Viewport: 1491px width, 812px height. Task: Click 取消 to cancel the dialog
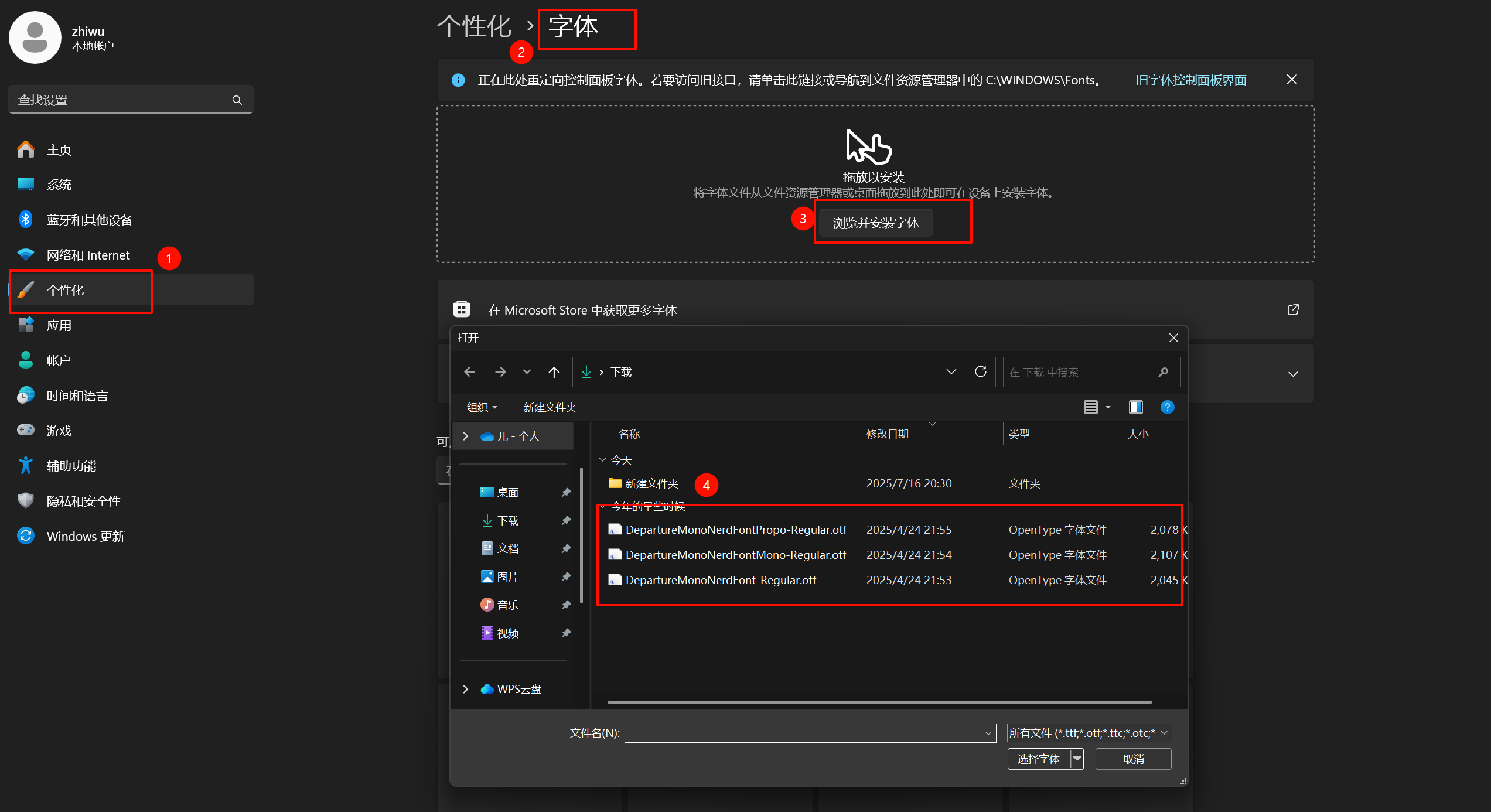point(1133,759)
